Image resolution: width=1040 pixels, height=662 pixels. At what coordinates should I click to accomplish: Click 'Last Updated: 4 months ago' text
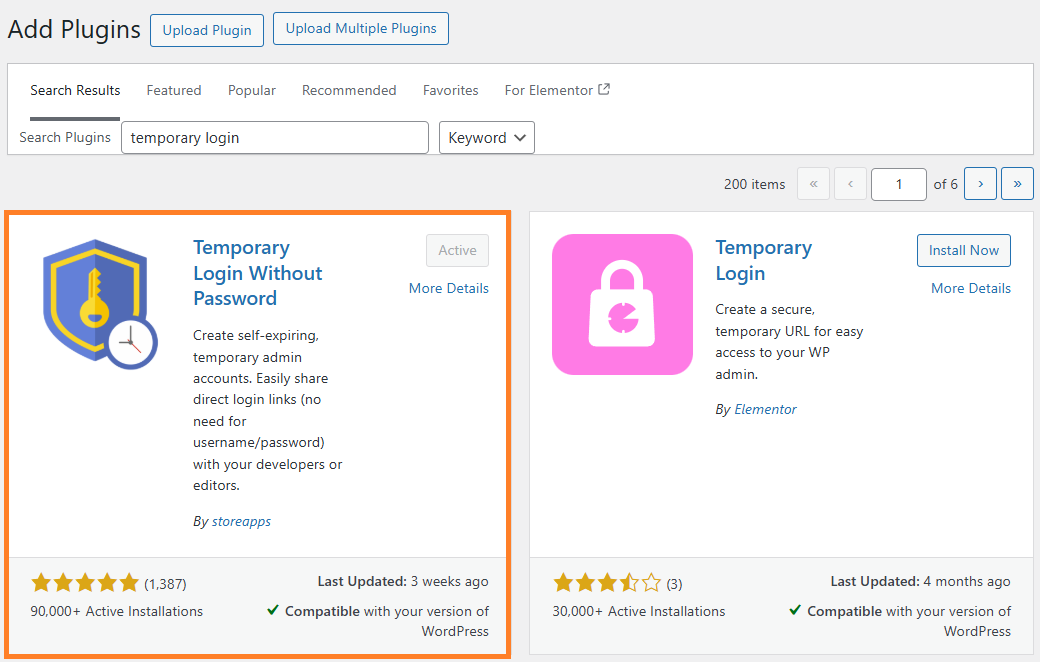coord(921,581)
